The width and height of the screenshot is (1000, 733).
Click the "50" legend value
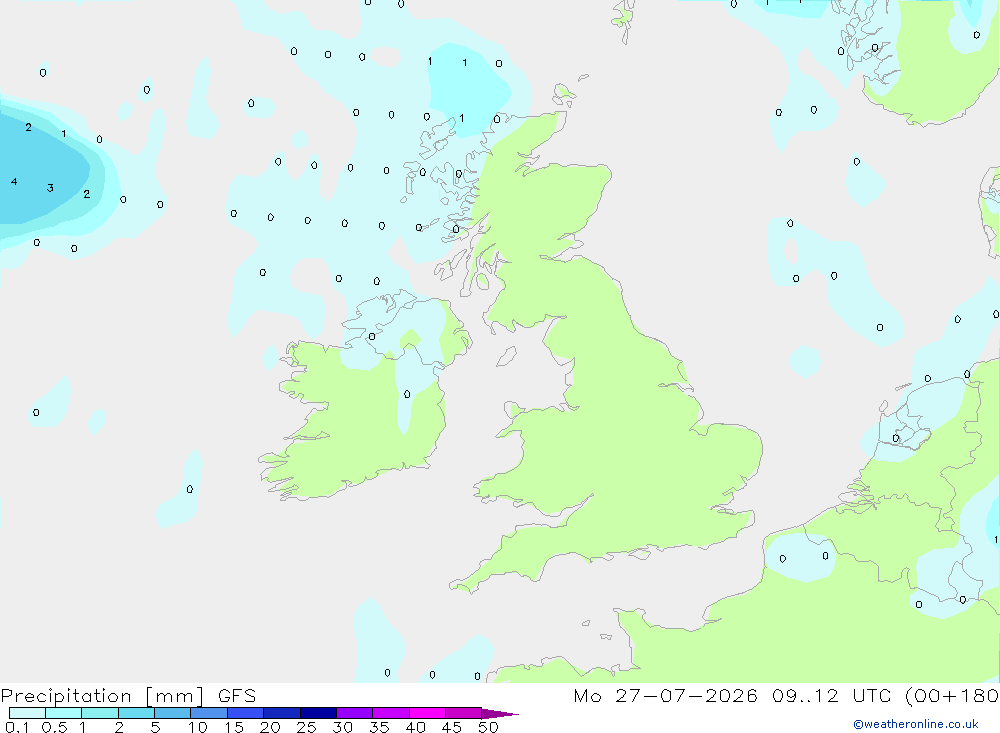(488, 727)
